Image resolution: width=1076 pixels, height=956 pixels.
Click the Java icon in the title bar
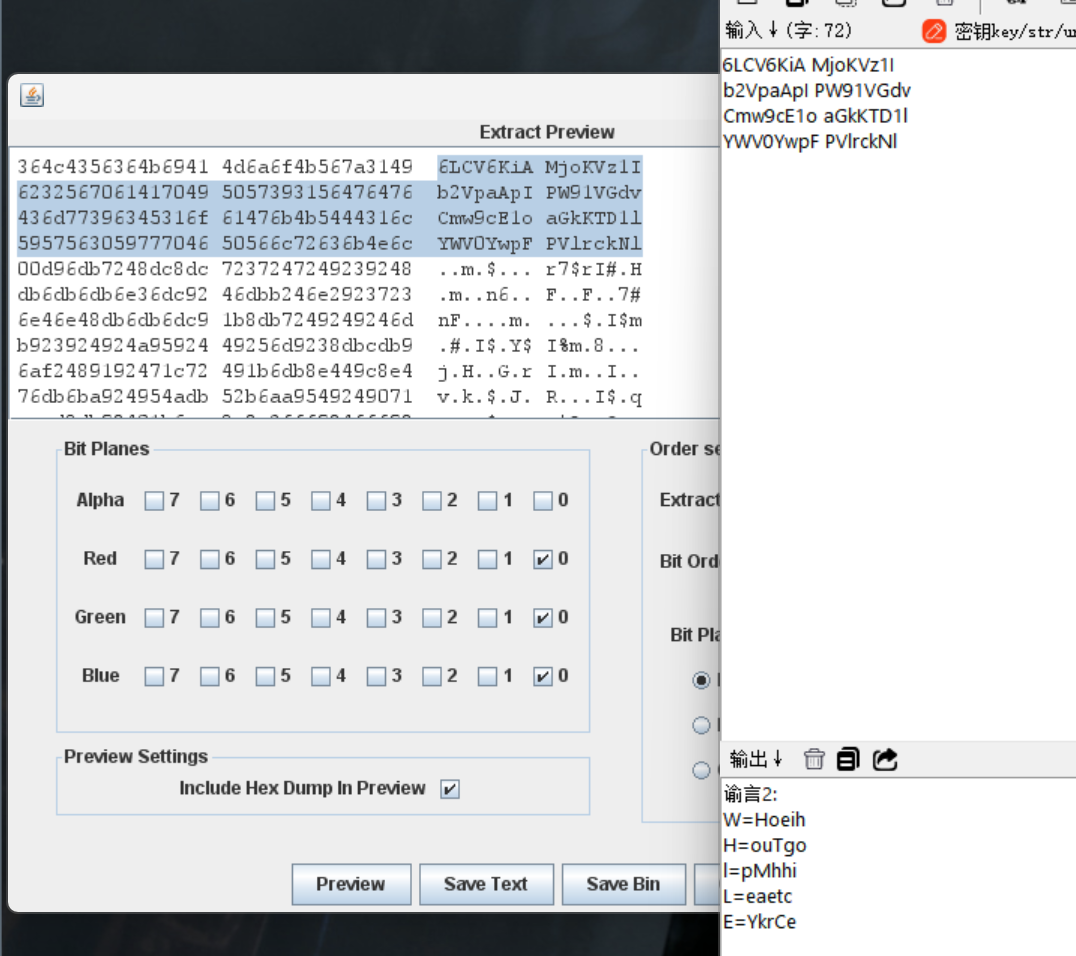click(x=32, y=96)
